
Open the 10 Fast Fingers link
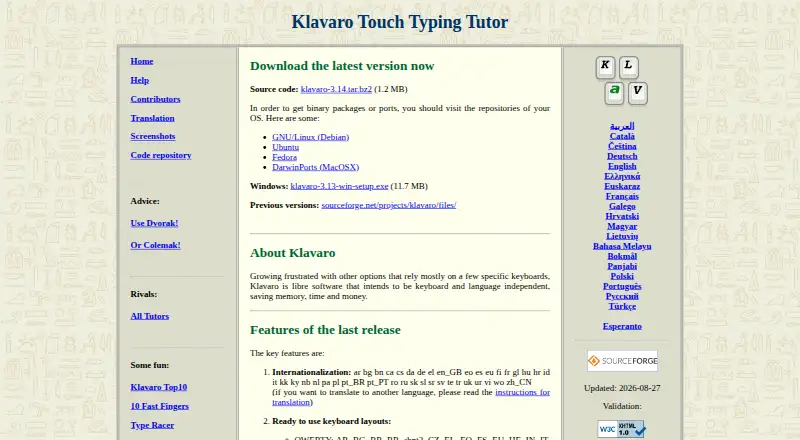click(160, 406)
